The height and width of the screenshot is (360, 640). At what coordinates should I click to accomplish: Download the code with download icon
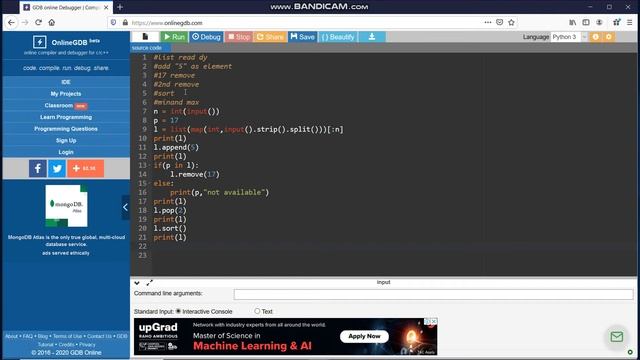tap(372, 37)
